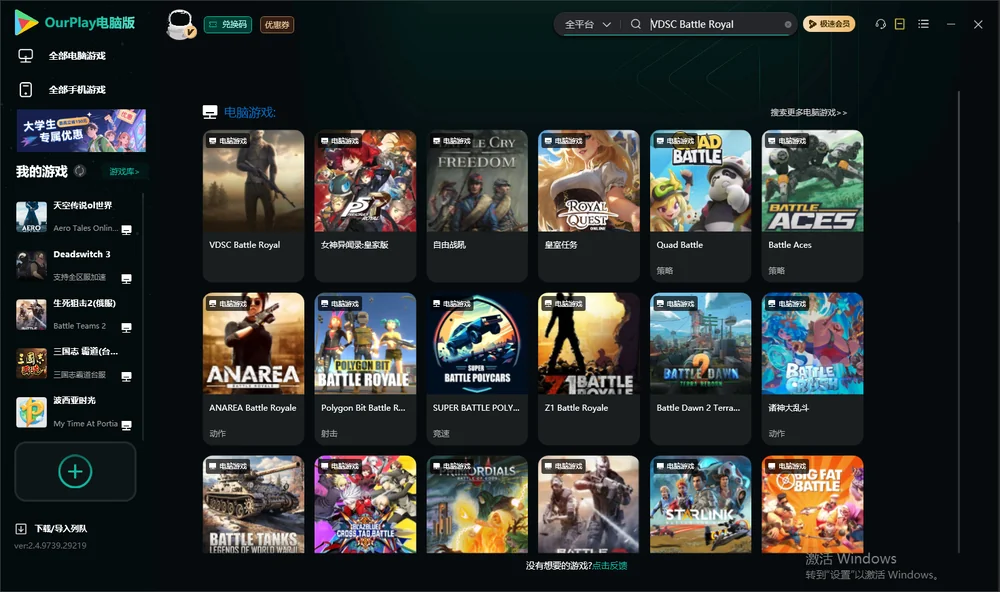Open the 极速会员 membership button

click(x=828, y=24)
